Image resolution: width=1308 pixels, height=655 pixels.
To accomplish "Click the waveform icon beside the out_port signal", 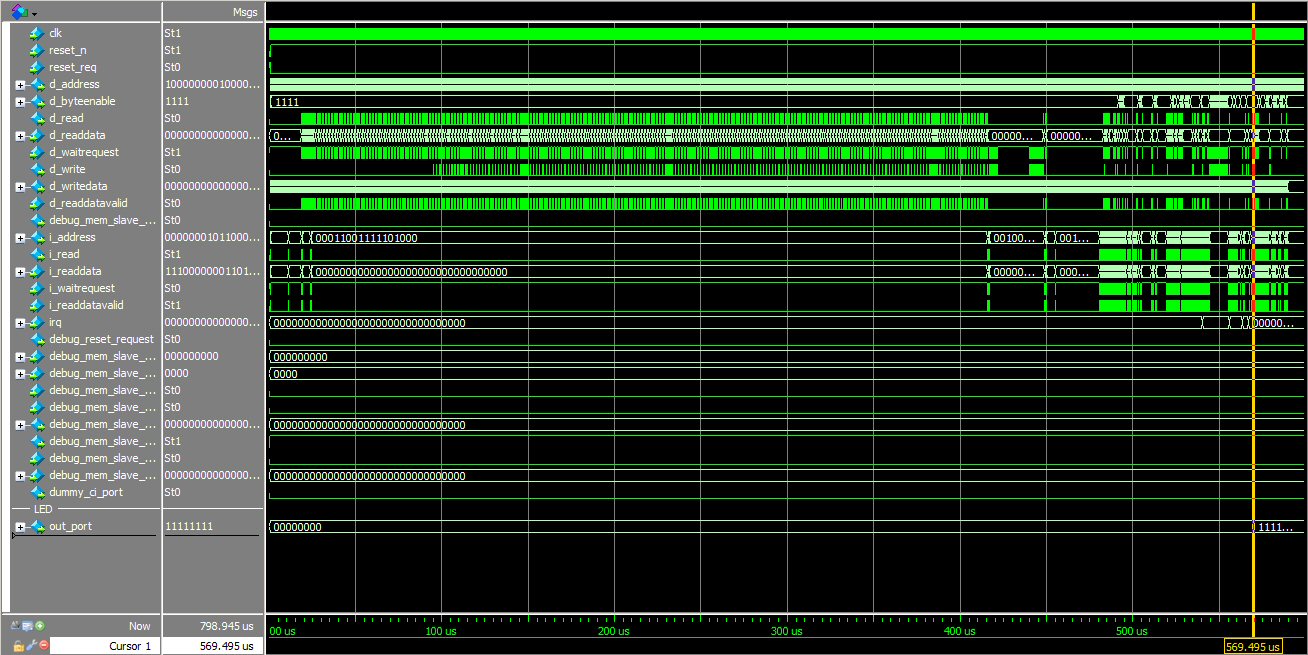I will tap(40, 525).
